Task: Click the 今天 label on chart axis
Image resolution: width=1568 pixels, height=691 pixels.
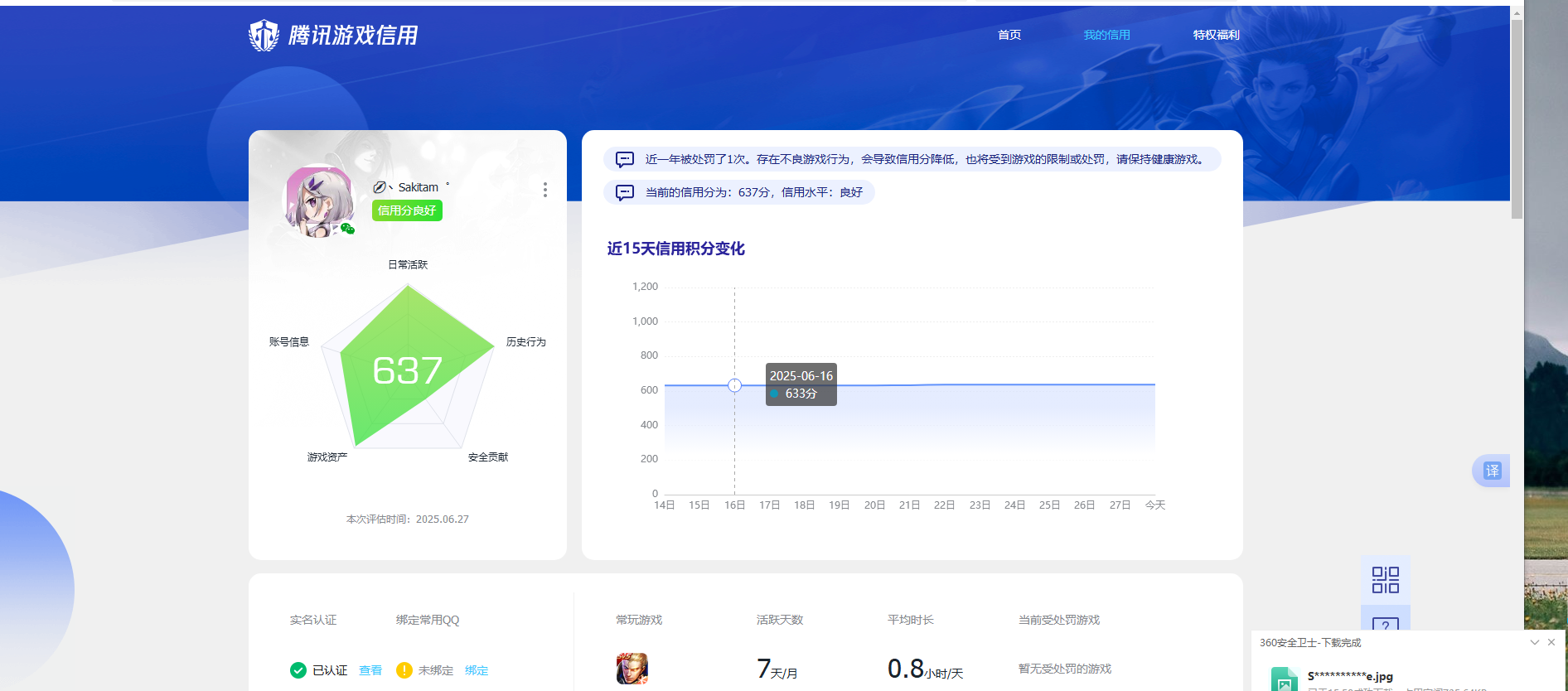Action: point(1155,505)
